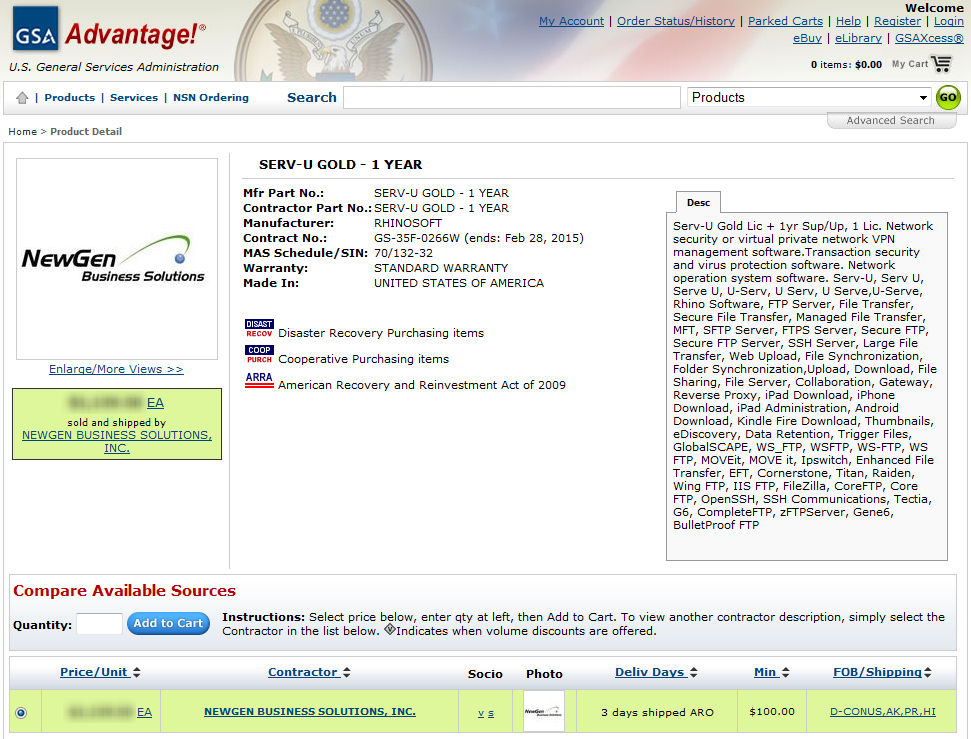Select the NEWGEN price row radio button

coord(21,713)
